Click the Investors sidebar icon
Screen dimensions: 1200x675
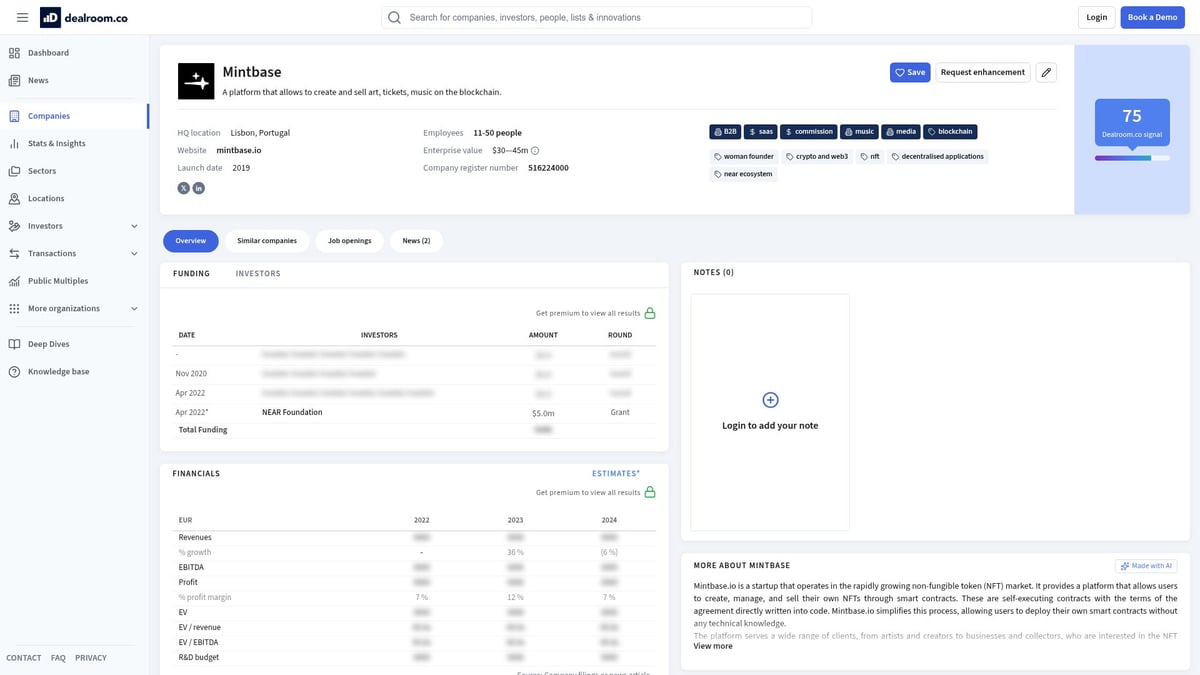(x=14, y=226)
